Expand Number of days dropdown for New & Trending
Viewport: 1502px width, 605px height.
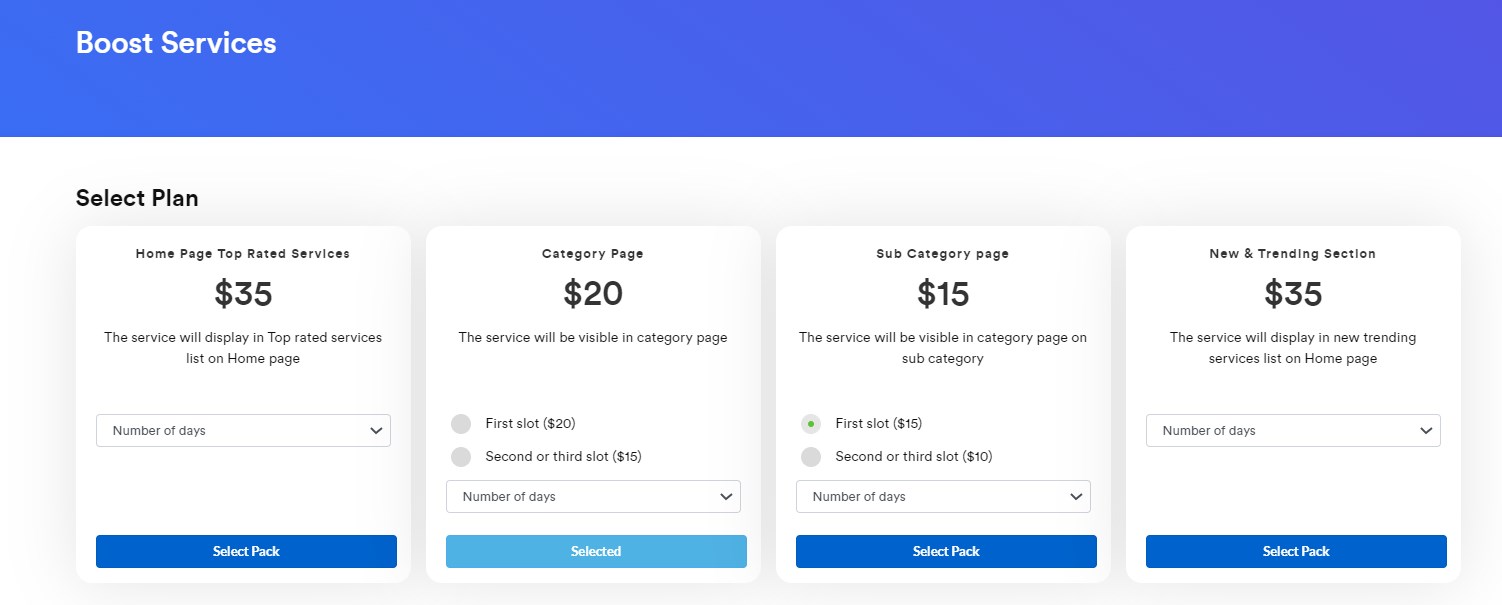(1293, 431)
